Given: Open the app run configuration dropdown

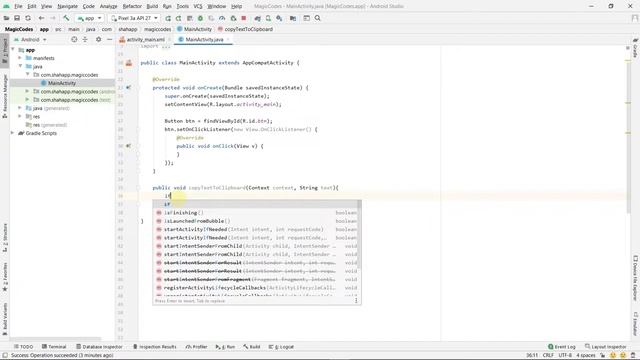Looking at the screenshot, I should point(89,18).
